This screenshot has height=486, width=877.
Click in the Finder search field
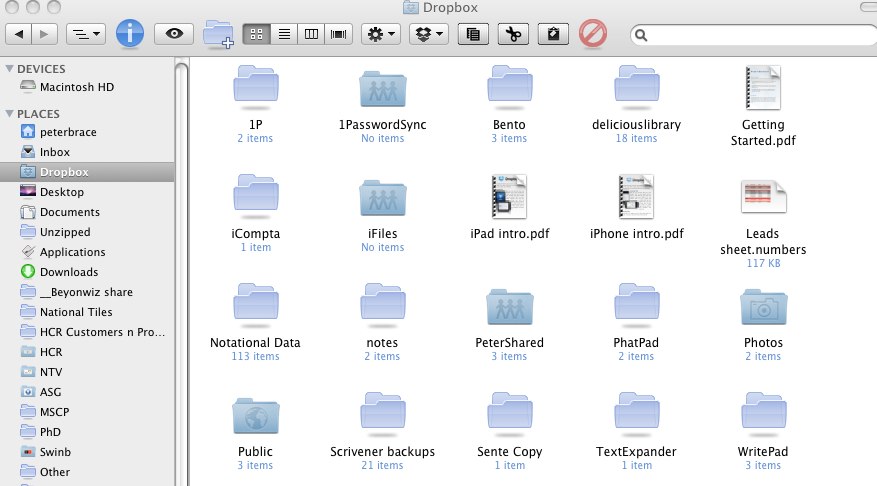755,35
